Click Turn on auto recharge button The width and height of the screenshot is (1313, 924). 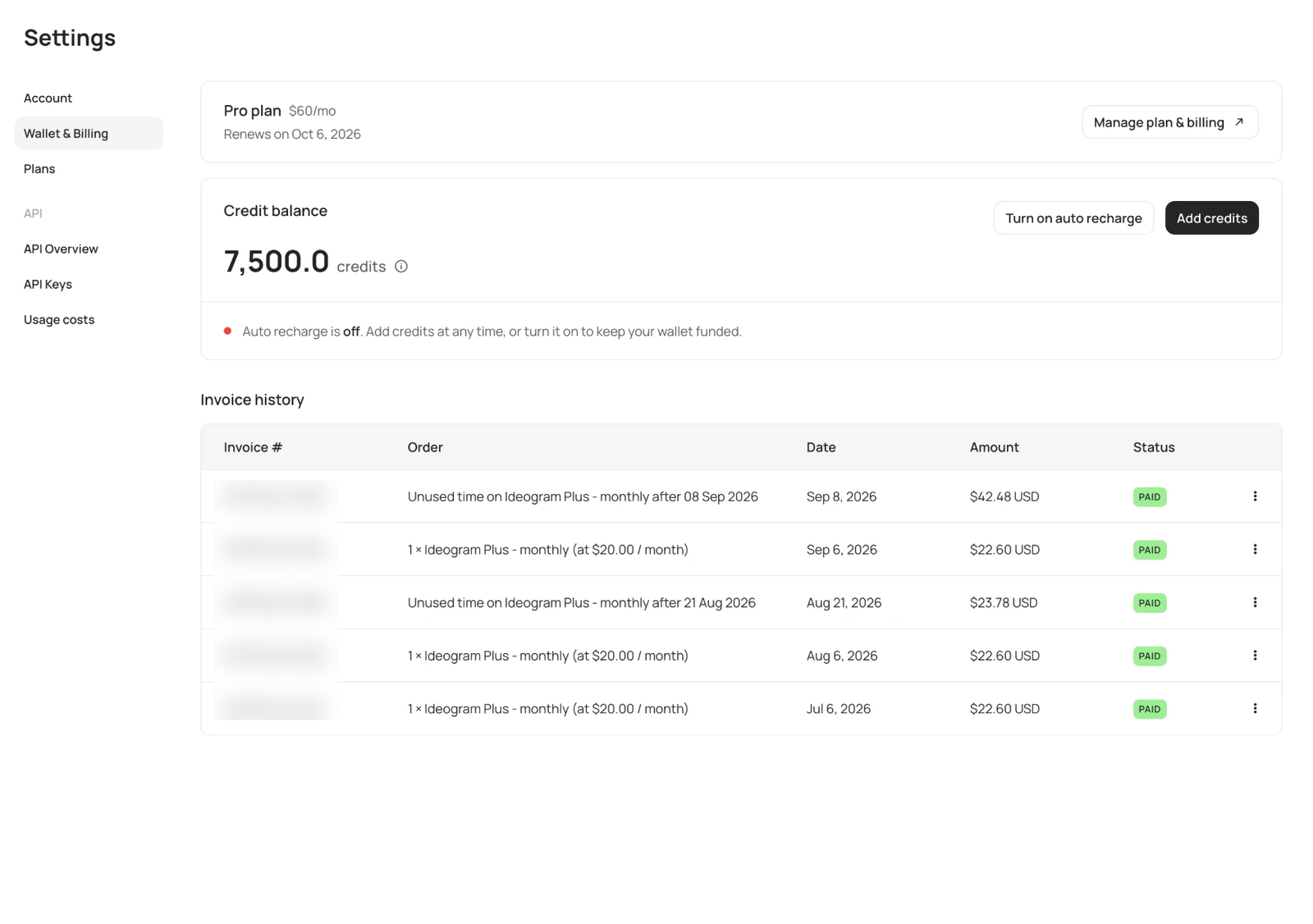pyautogui.click(x=1073, y=218)
